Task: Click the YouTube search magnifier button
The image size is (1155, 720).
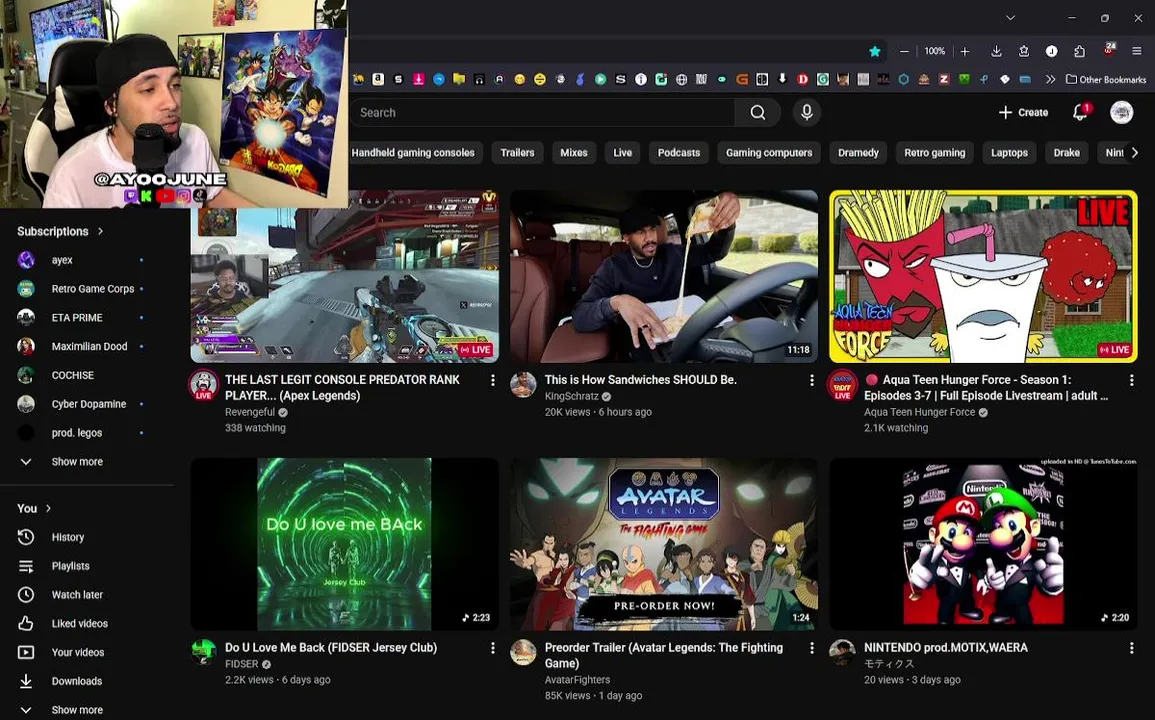Action: (x=757, y=112)
